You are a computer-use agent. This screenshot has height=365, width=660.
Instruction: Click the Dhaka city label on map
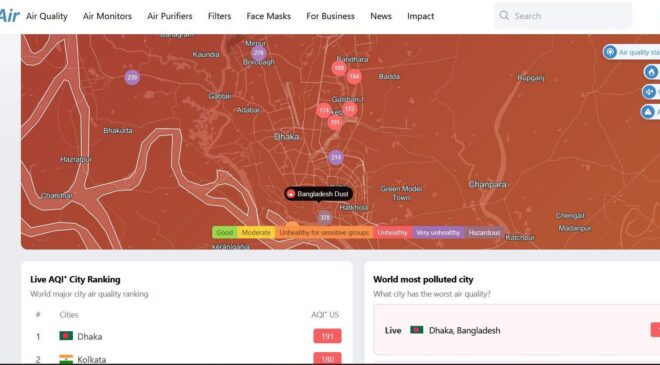click(x=287, y=137)
